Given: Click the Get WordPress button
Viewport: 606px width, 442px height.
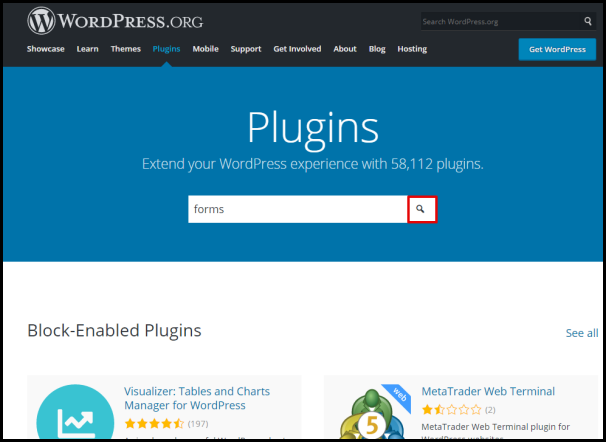Looking at the screenshot, I should point(557,49).
